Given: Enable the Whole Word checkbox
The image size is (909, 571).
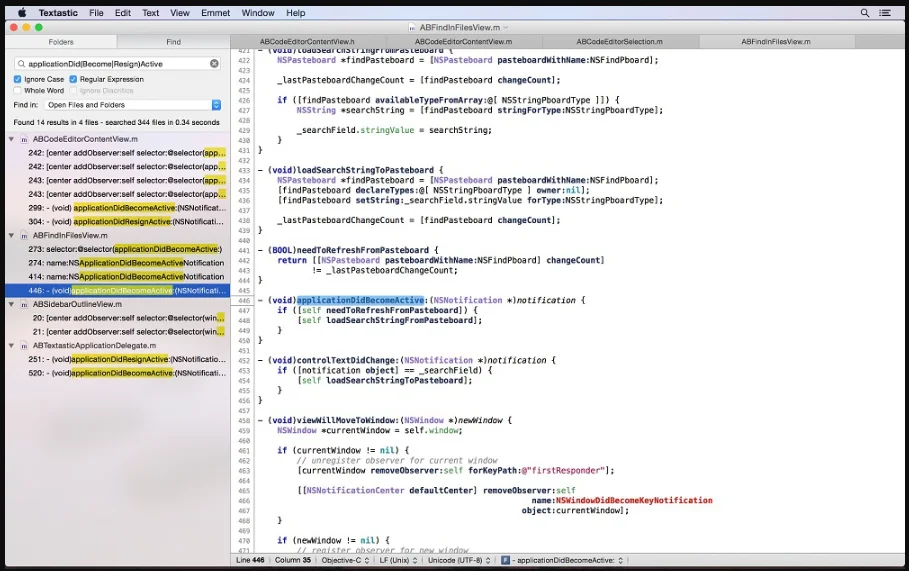Looking at the screenshot, I should [x=17, y=90].
